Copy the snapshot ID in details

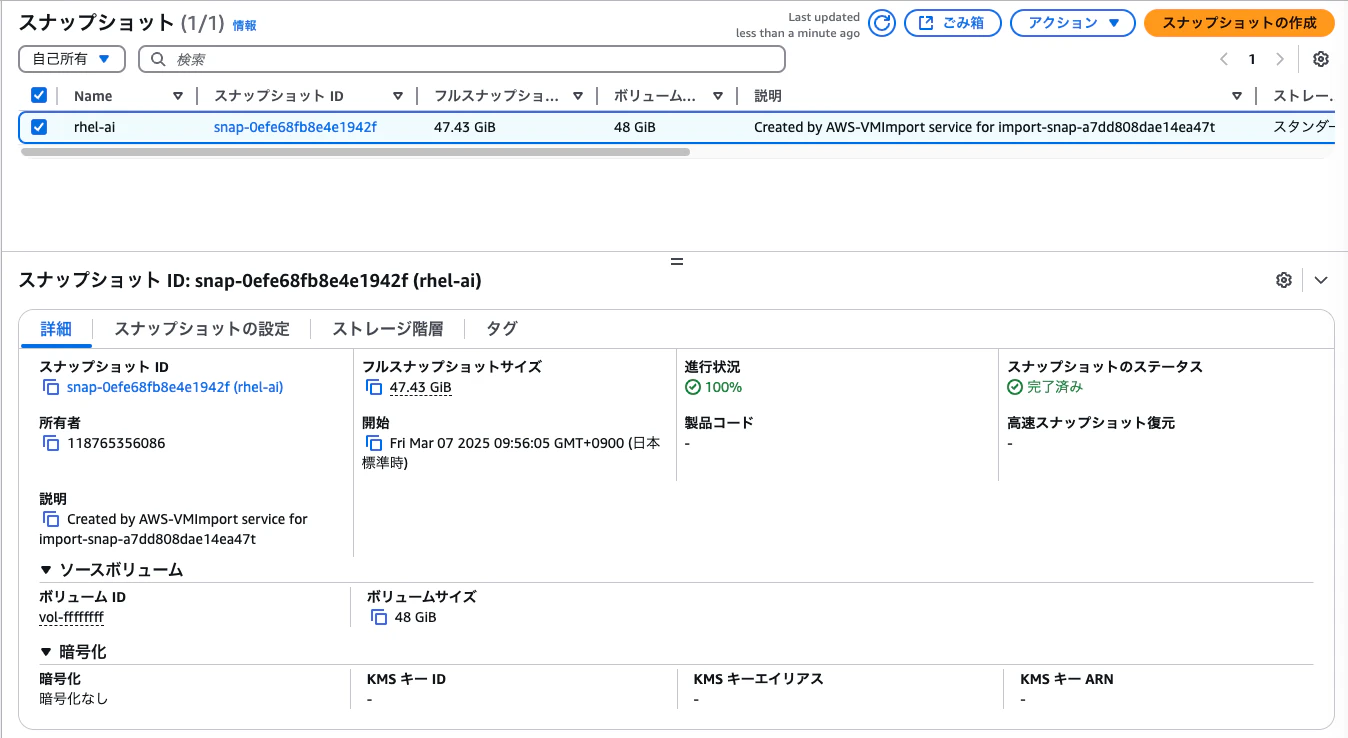51,387
